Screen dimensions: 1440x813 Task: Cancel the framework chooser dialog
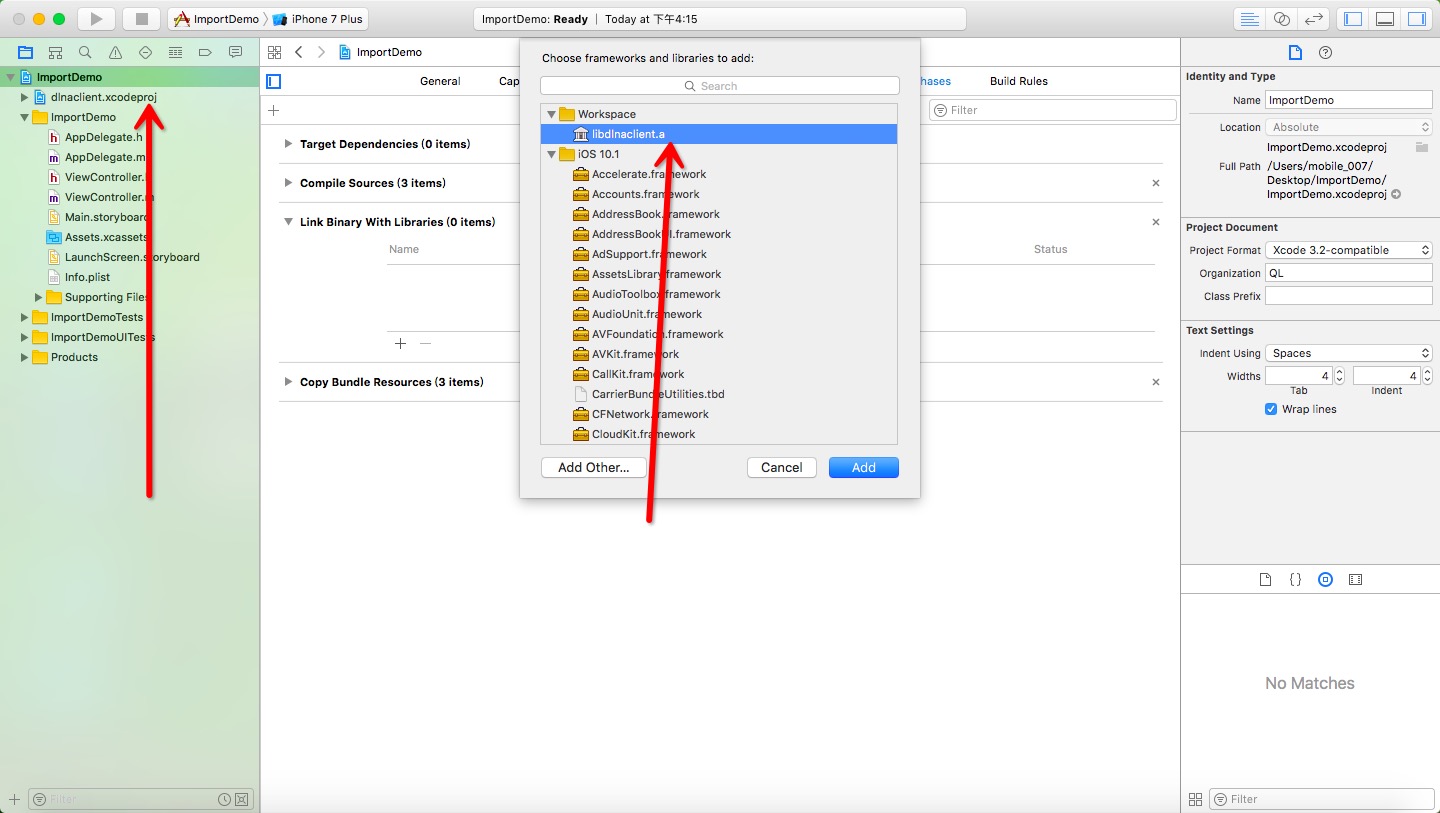(x=782, y=467)
